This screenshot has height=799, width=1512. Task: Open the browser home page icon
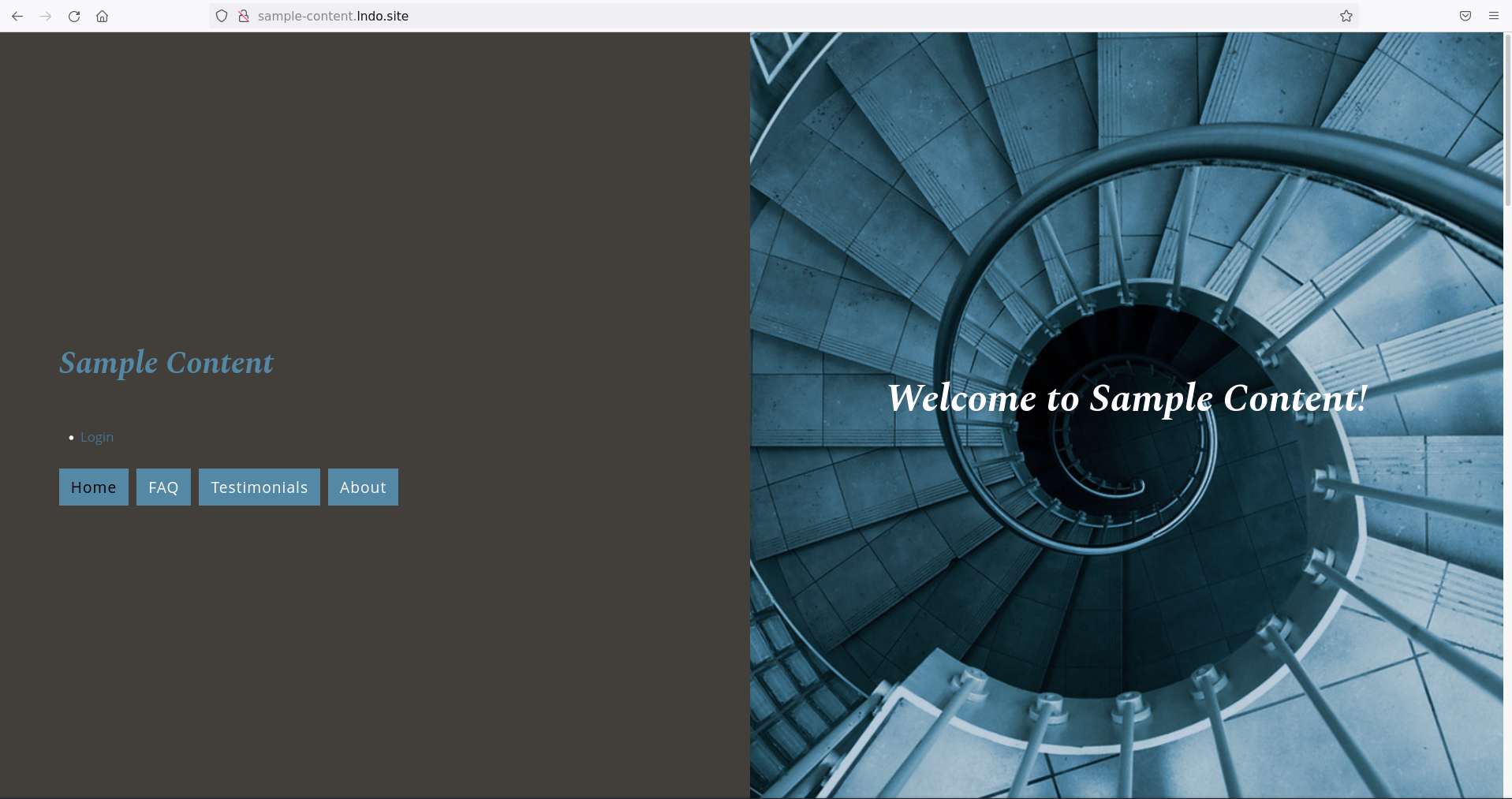pos(103,16)
